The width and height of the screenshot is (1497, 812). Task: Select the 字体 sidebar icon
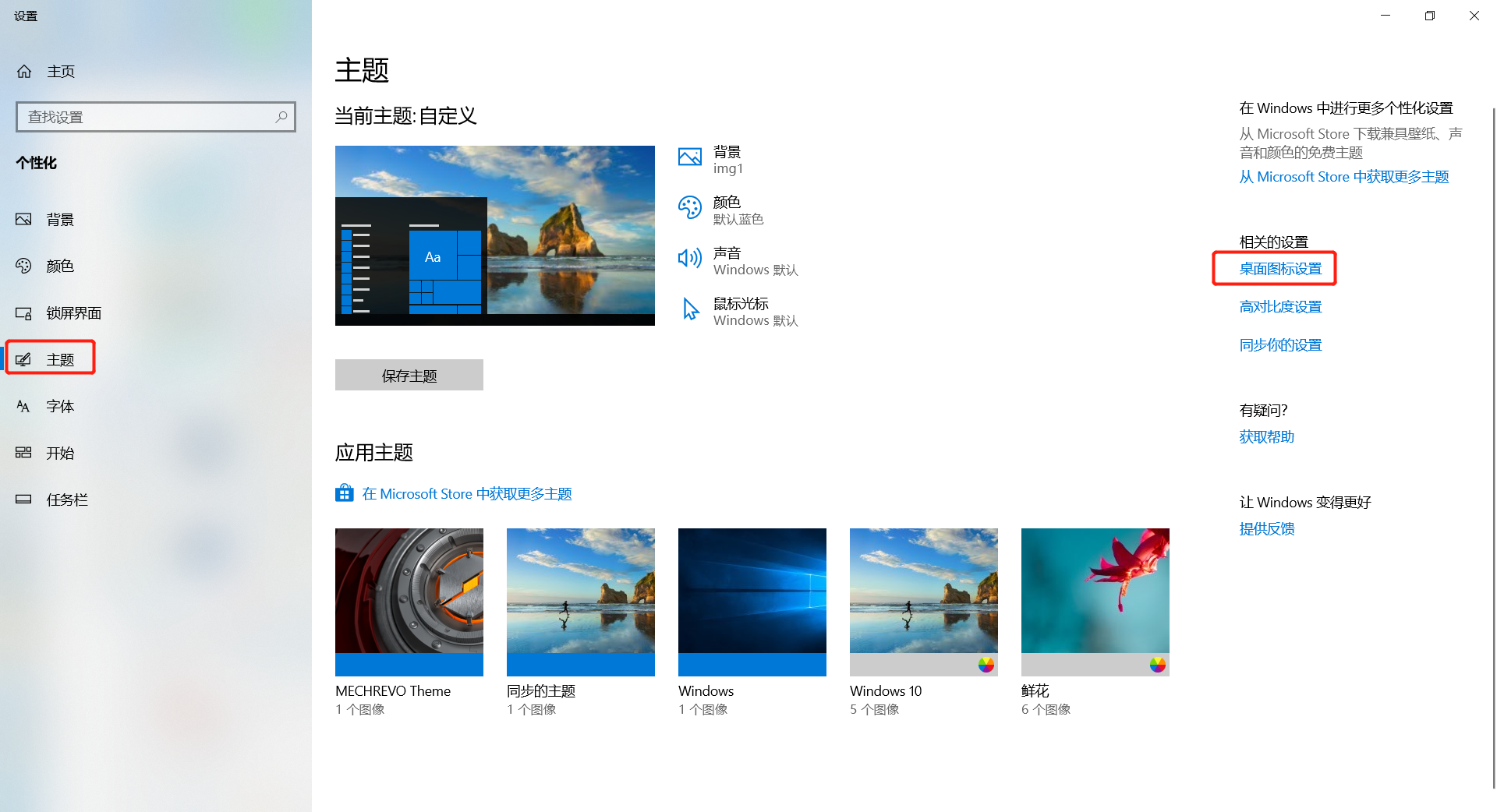pos(23,406)
